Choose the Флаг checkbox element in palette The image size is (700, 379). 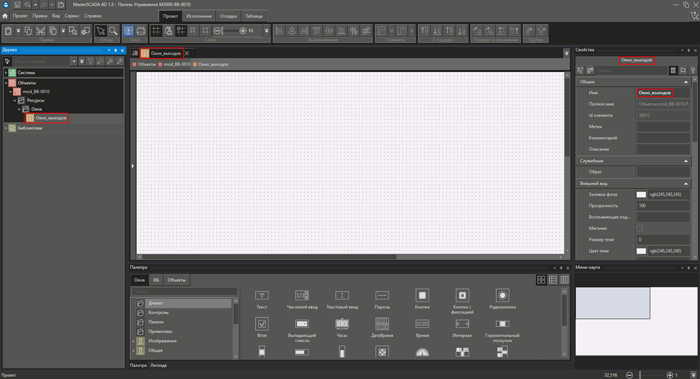pyautogui.click(x=262, y=327)
